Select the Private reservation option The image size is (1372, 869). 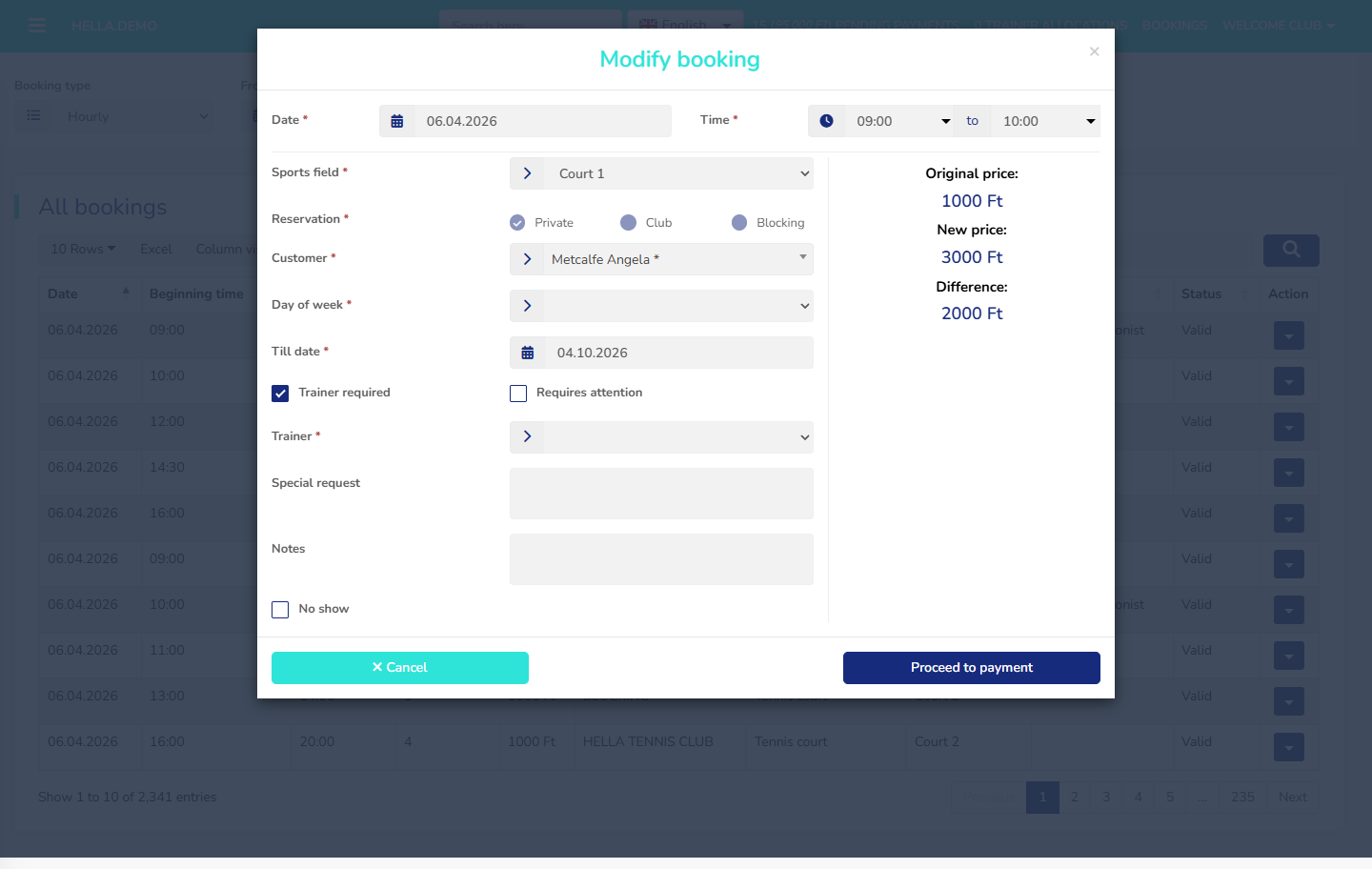517,222
